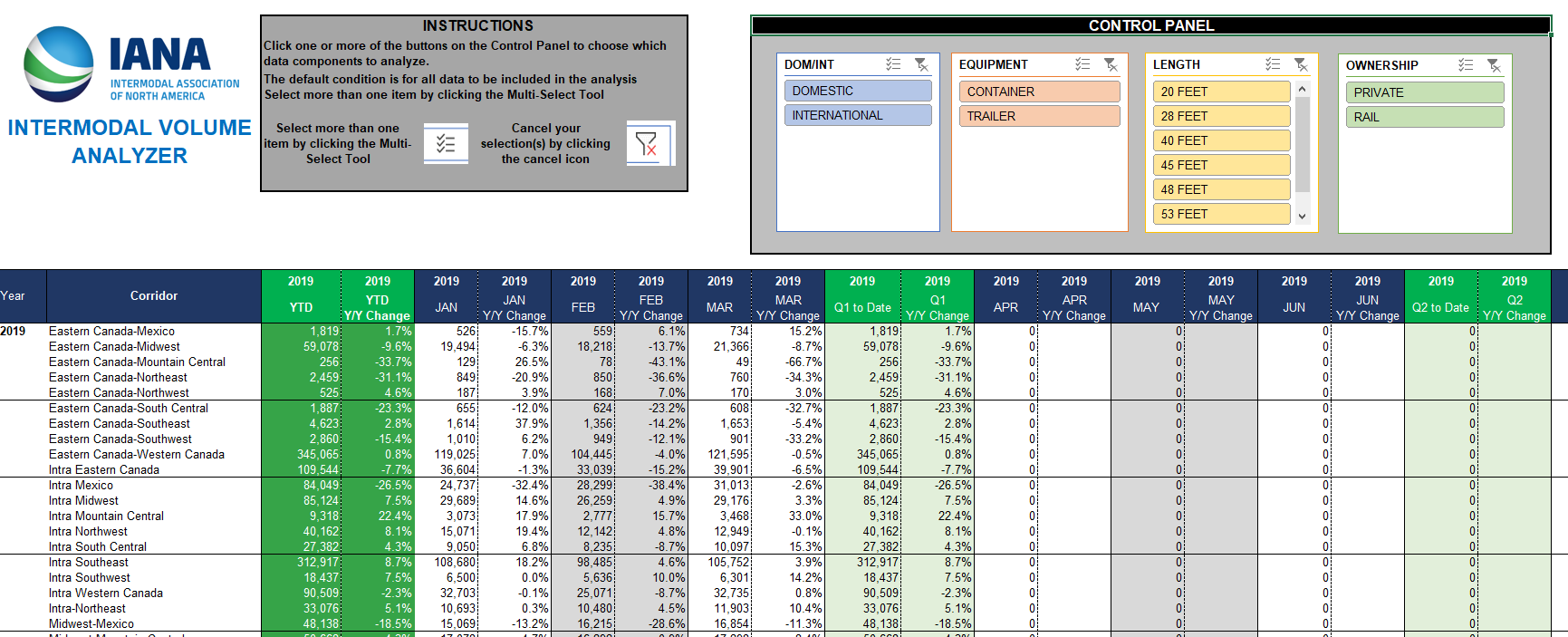The image size is (1568, 637).
Task: Click the Midwest-Mexico corridor label
Action: coord(91,623)
